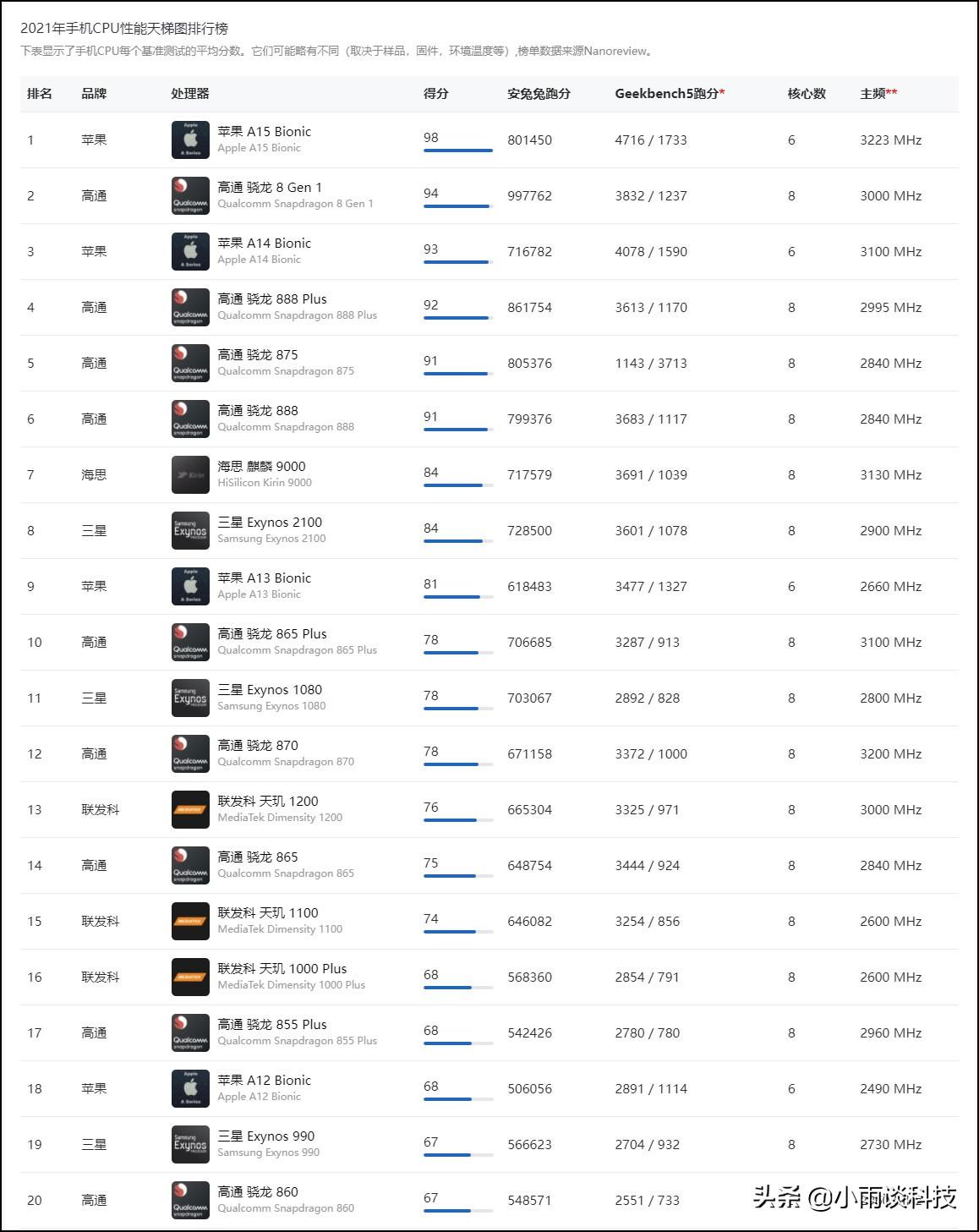This screenshot has width=979, height=1232.
Task: Click the Snapdragon 8 Gen 1 chip icon
Action: click(190, 195)
